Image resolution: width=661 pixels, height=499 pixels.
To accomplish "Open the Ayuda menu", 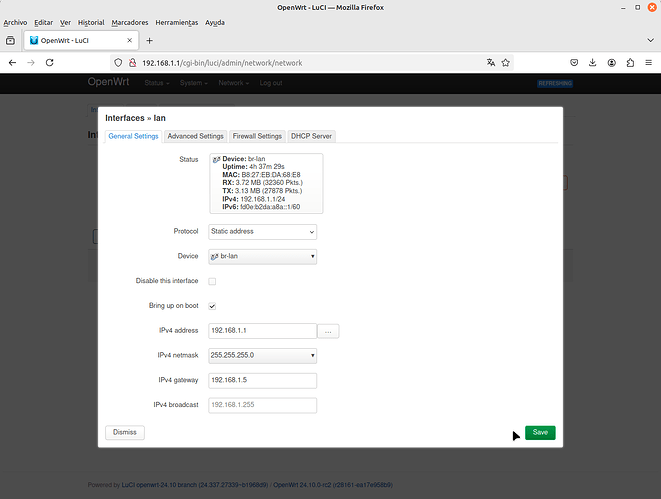I will [x=215, y=22].
